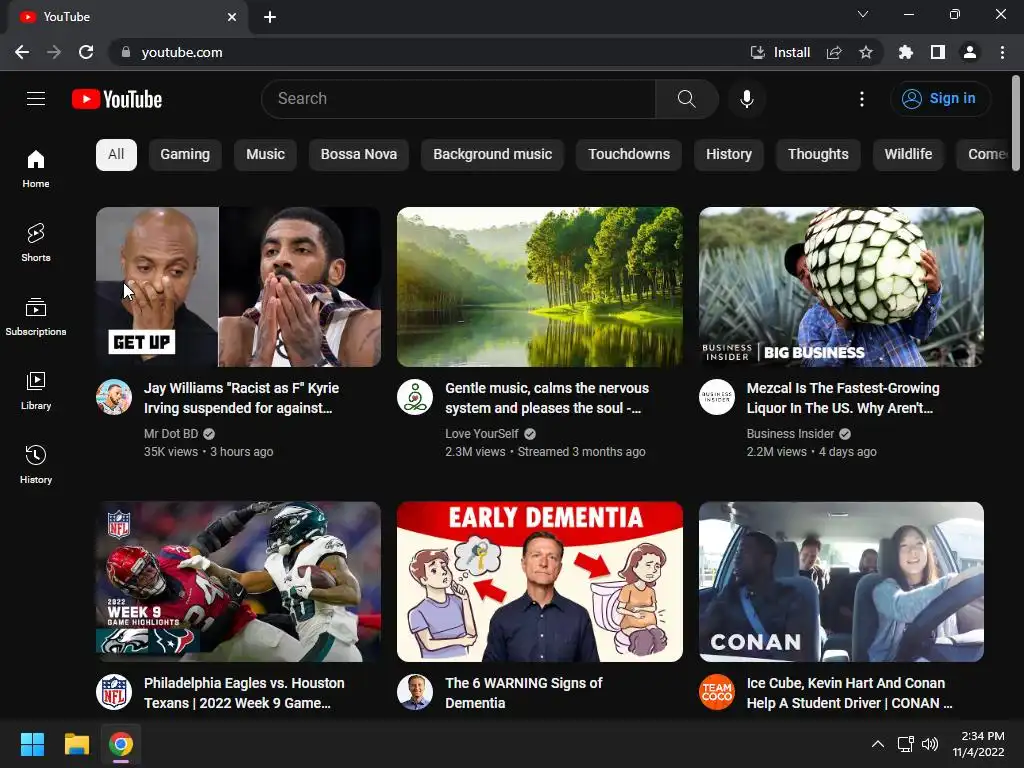Start voice search with microphone icon
Viewport: 1024px width, 768px height.
[746, 99]
